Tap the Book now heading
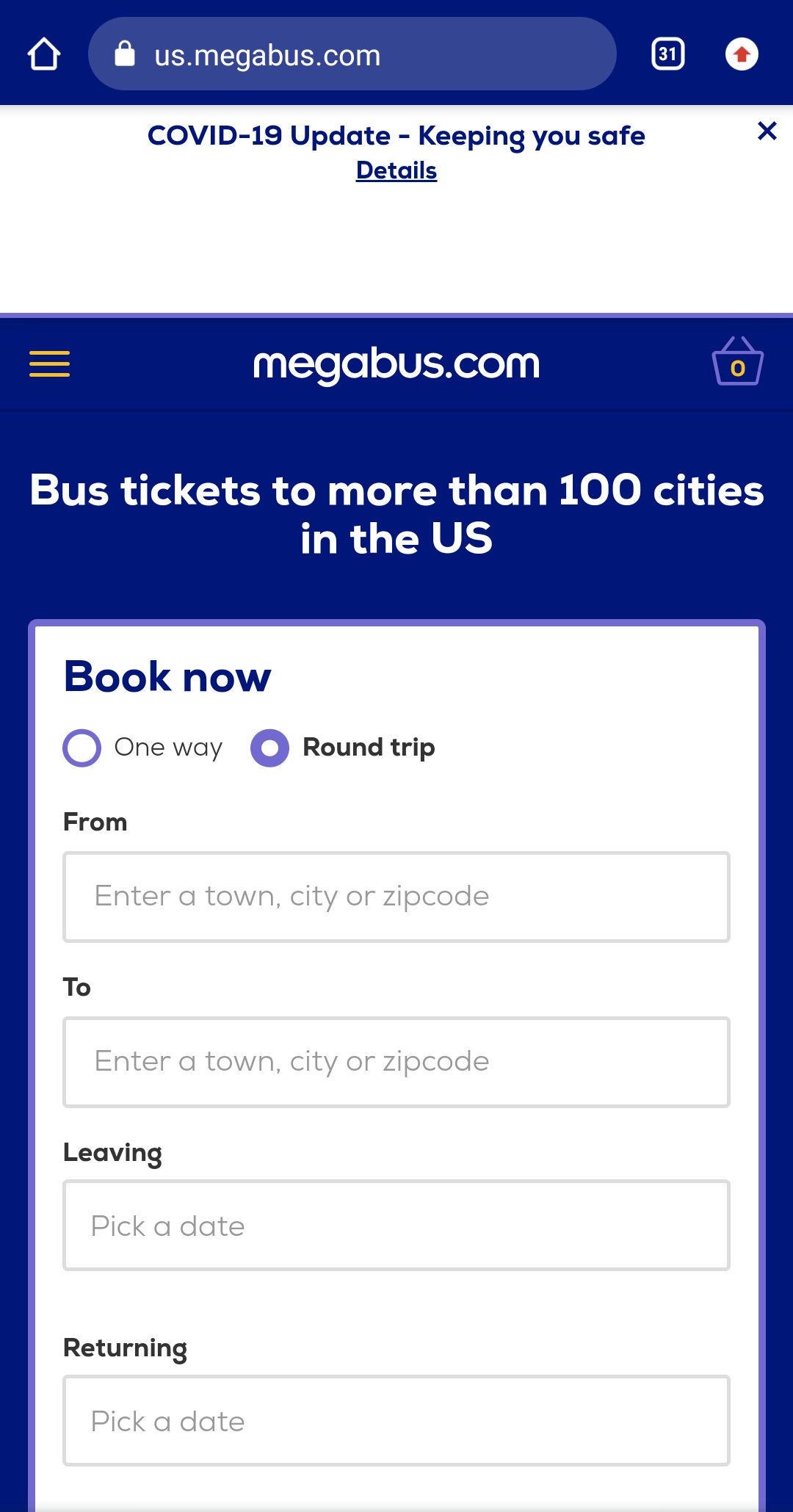The height and width of the screenshot is (1512, 793). (x=167, y=676)
